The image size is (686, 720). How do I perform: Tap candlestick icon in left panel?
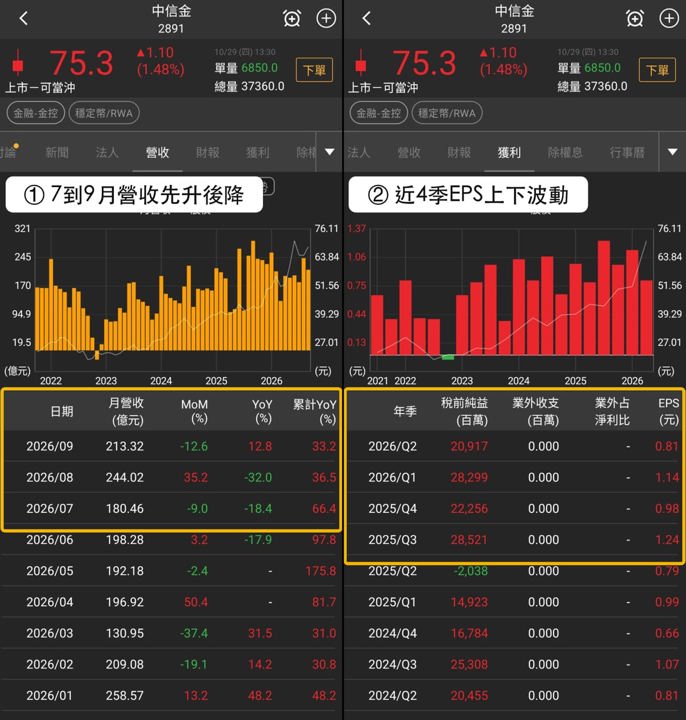18,63
